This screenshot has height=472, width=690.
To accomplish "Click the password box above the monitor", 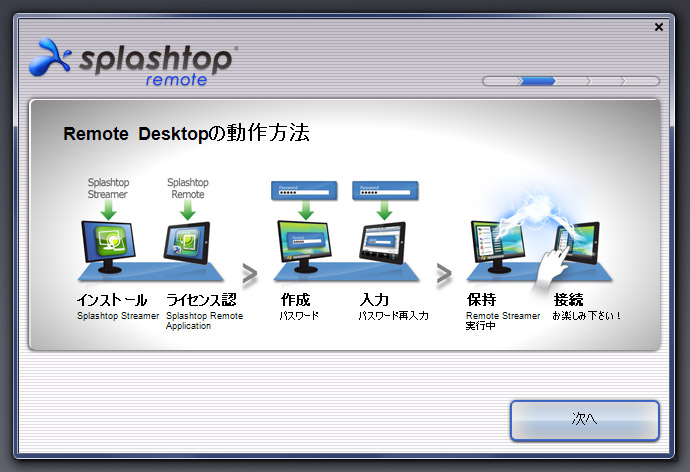I will [304, 190].
